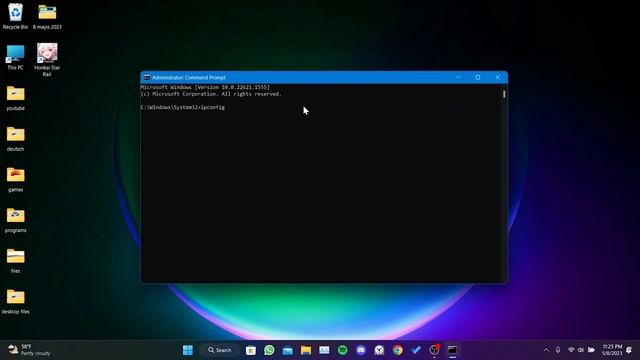Open Spotify from the taskbar
This screenshot has height=360, width=640.
pyautogui.click(x=343, y=350)
